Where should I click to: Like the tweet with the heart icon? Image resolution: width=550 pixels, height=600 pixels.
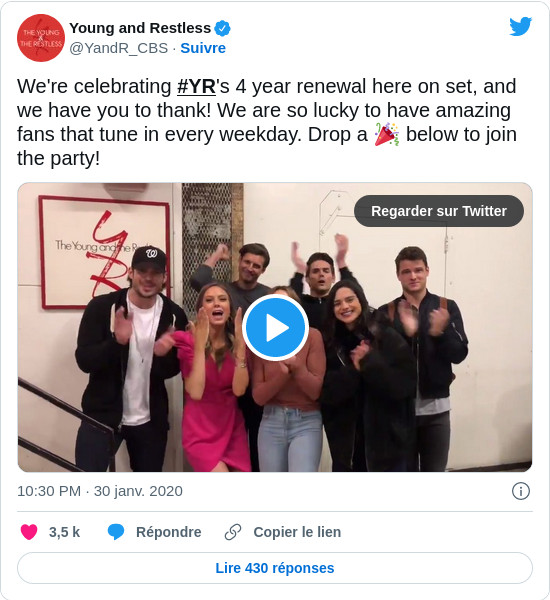[x=29, y=532]
